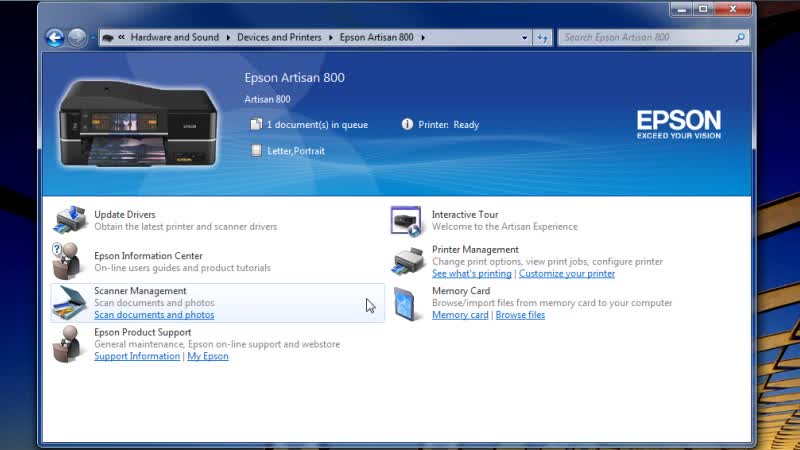Expand the arrow after Epson Artisan 800
The height and width of the screenshot is (450, 800).
pyautogui.click(x=423, y=37)
